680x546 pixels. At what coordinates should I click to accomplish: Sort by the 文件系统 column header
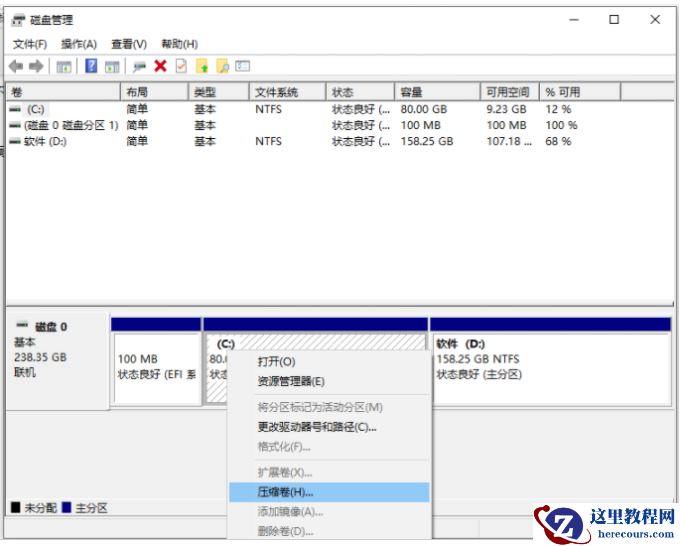[x=288, y=92]
